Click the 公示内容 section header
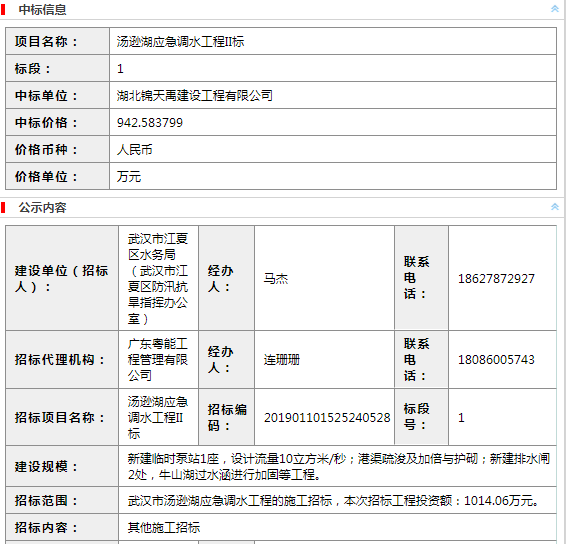 pos(42,208)
